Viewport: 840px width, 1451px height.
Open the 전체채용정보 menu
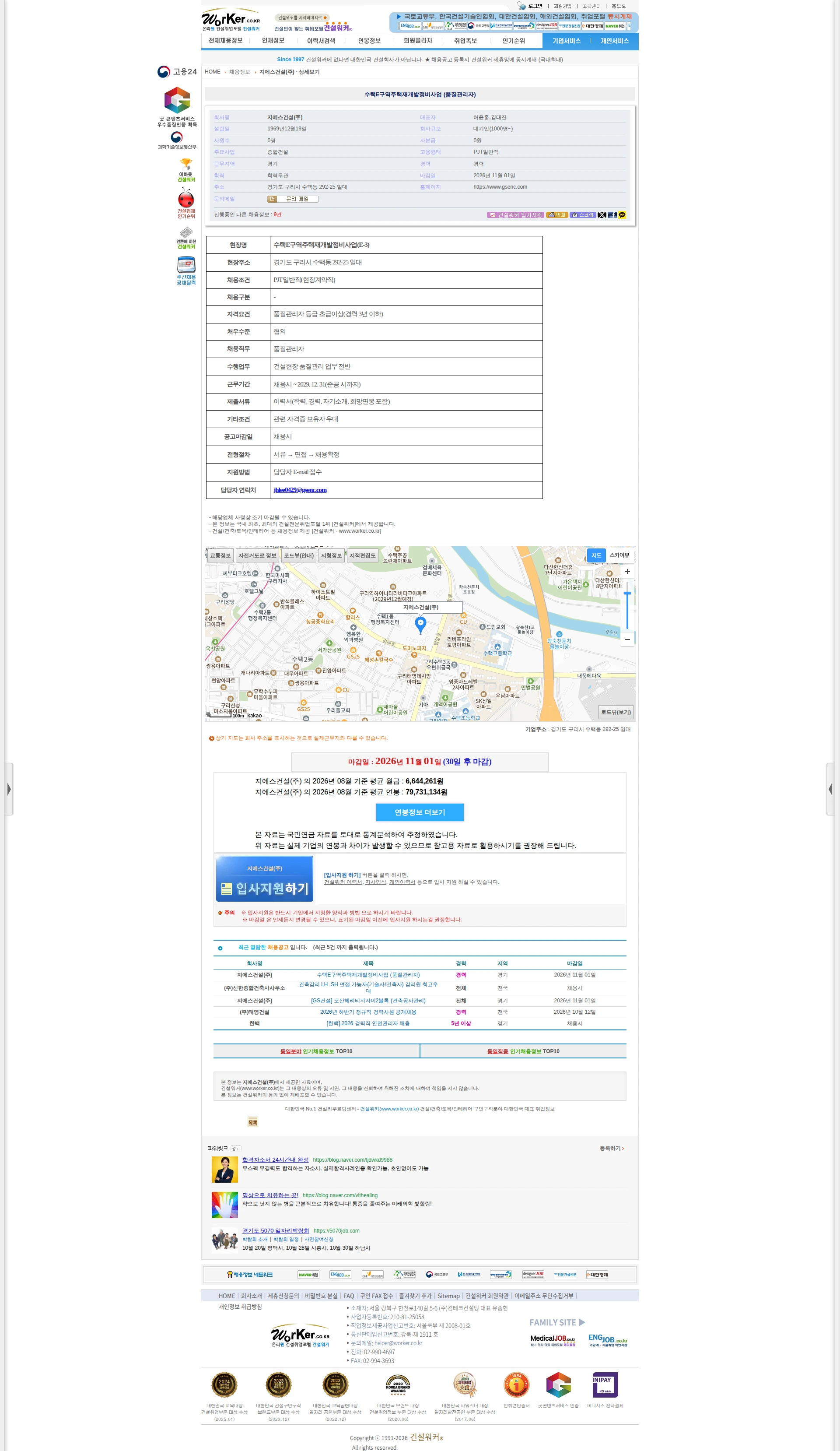(x=226, y=41)
